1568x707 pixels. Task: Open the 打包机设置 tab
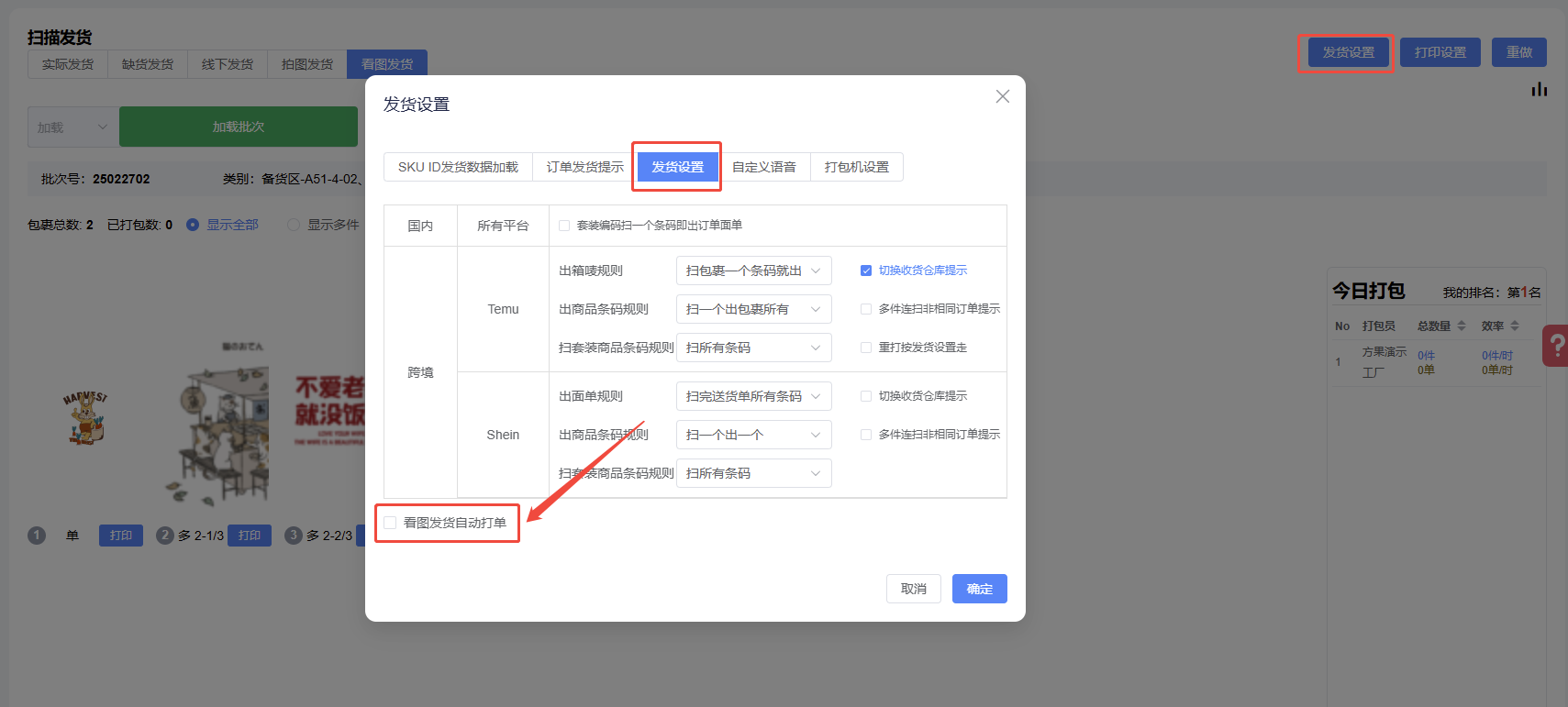click(856, 167)
